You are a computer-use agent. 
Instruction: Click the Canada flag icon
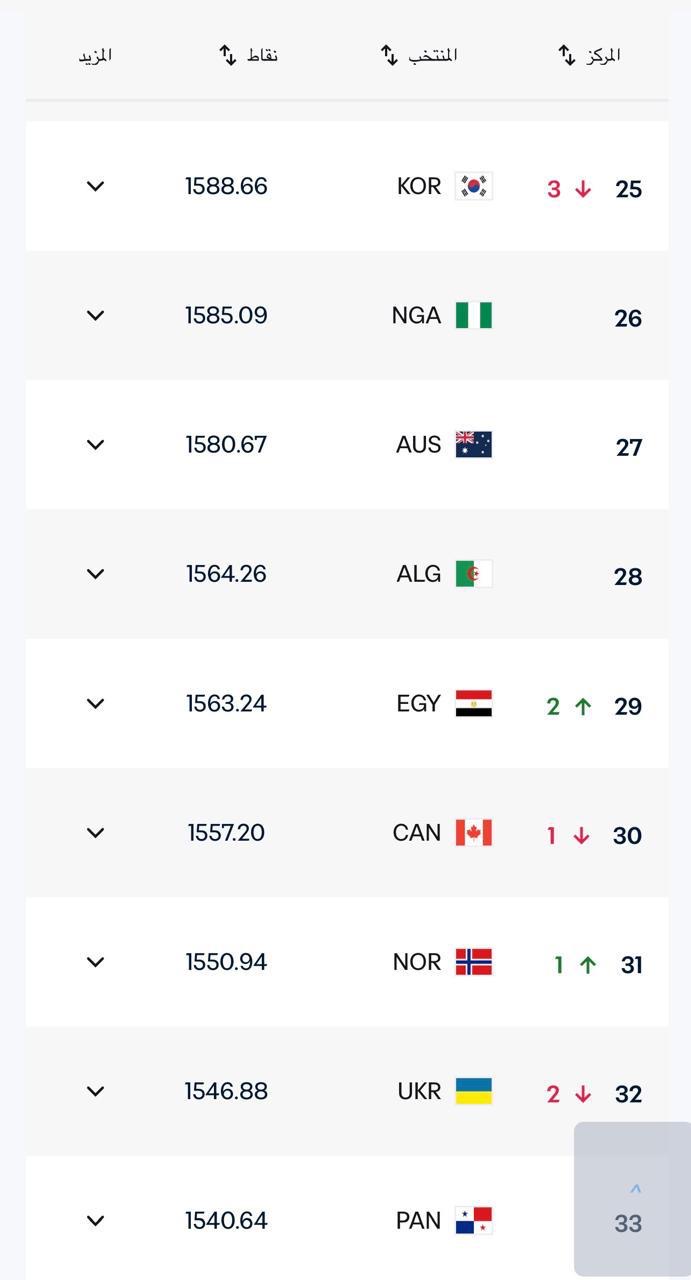[x=473, y=833]
